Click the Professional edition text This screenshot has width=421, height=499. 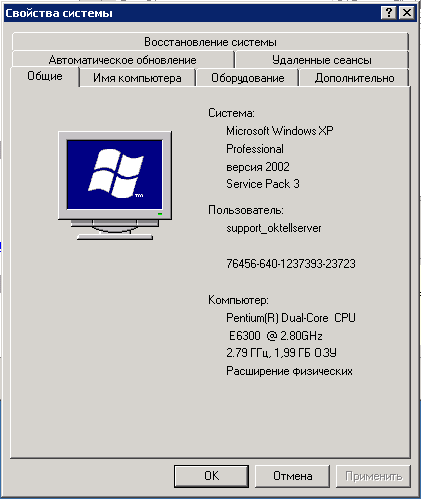click(255, 149)
